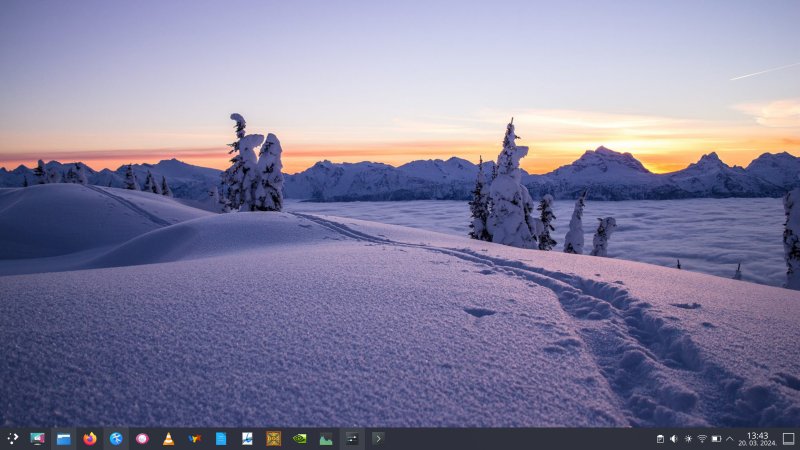The width and height of the screenshot is (800, 450).
Task: Expand hidden system tray icons arrow
Action: click(730, 438)
